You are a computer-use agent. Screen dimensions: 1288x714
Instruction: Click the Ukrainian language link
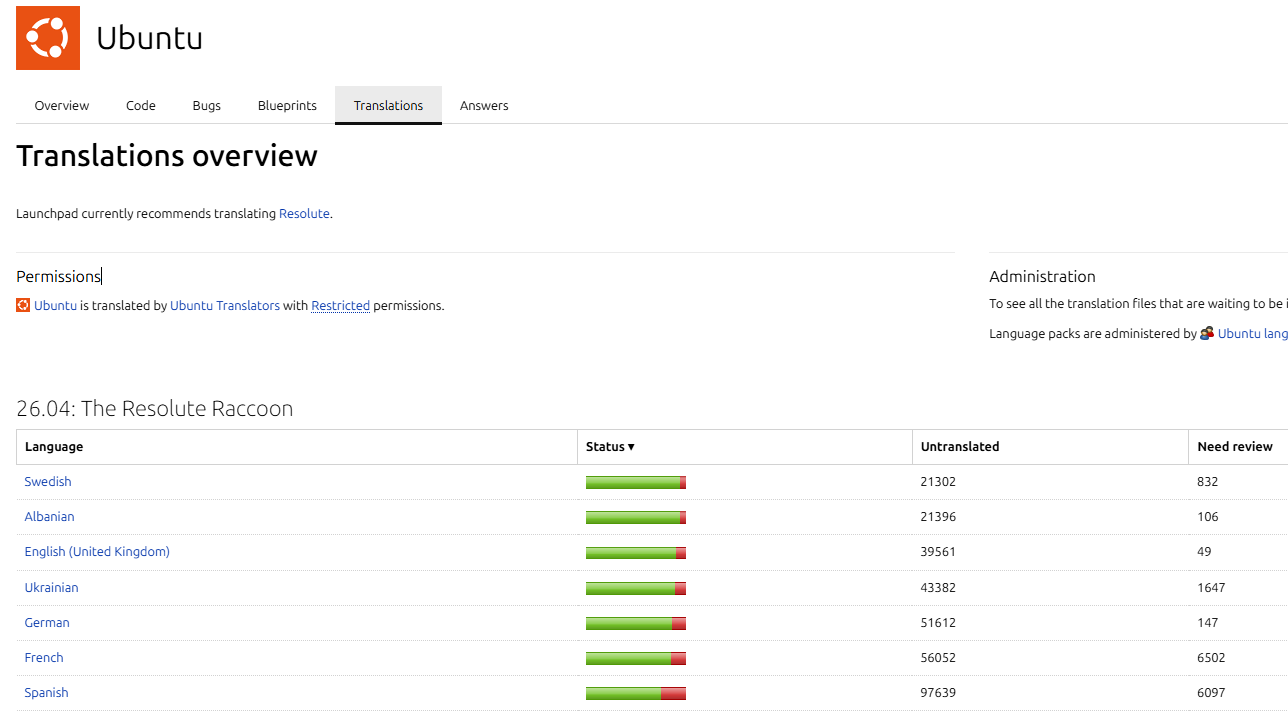51,587
